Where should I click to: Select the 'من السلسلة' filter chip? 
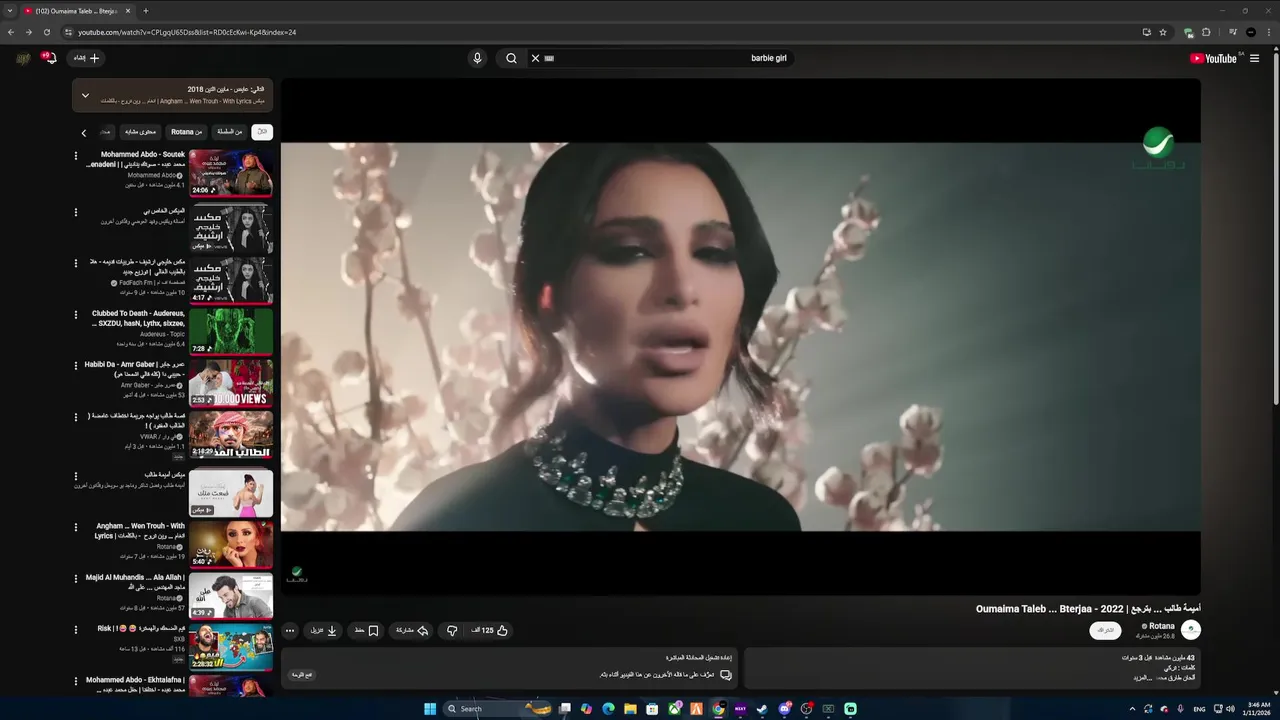tap(230, 132)
